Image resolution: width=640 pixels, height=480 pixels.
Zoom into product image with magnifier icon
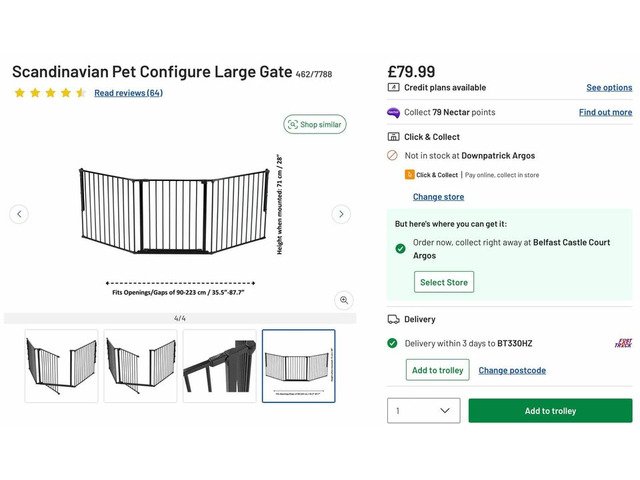tap(344, 300)
